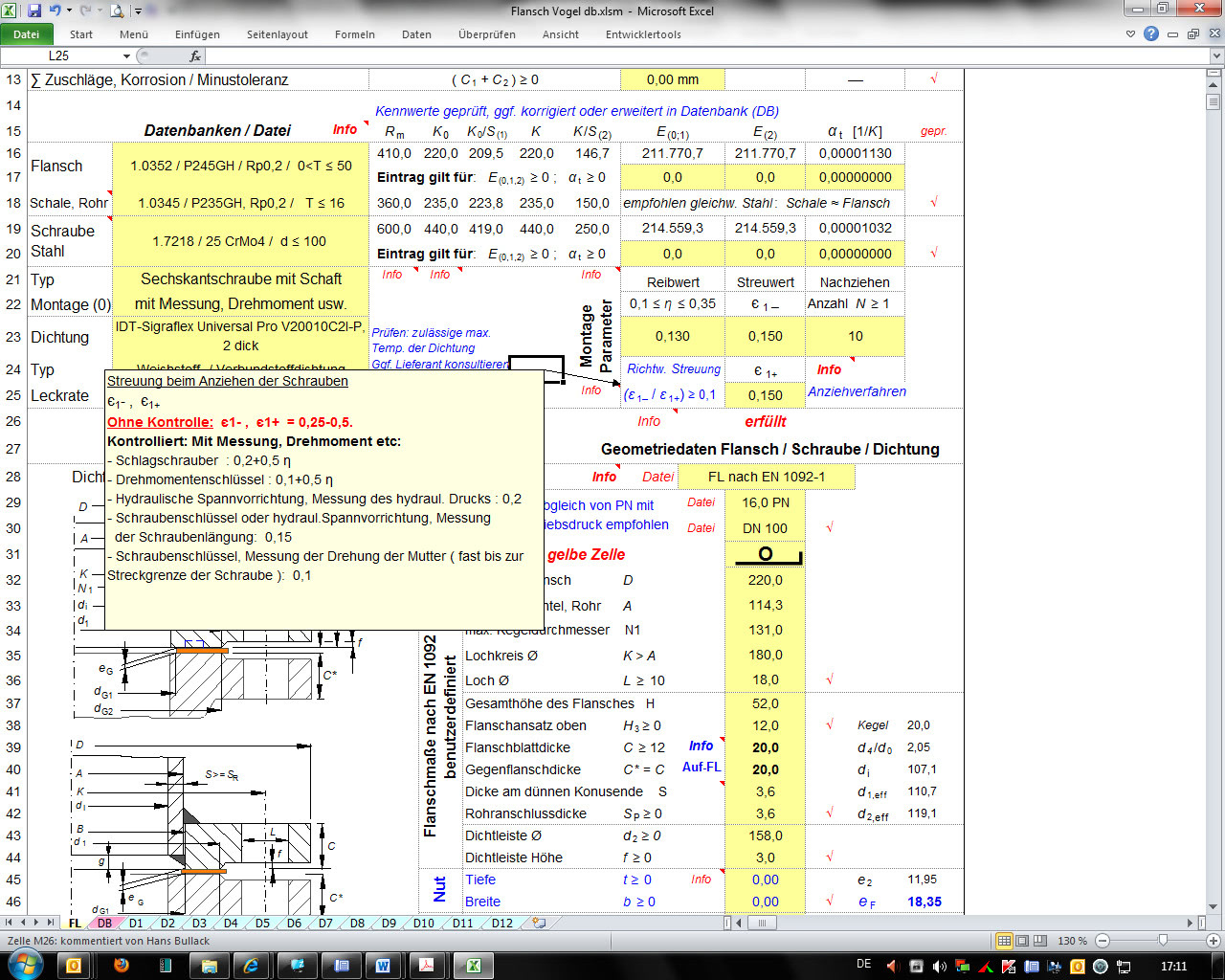The width and height of the screenshot is (1225, 980).
Task: Select the yellow cell containing FL nach EN 1092-1
Action: point(766,477)
